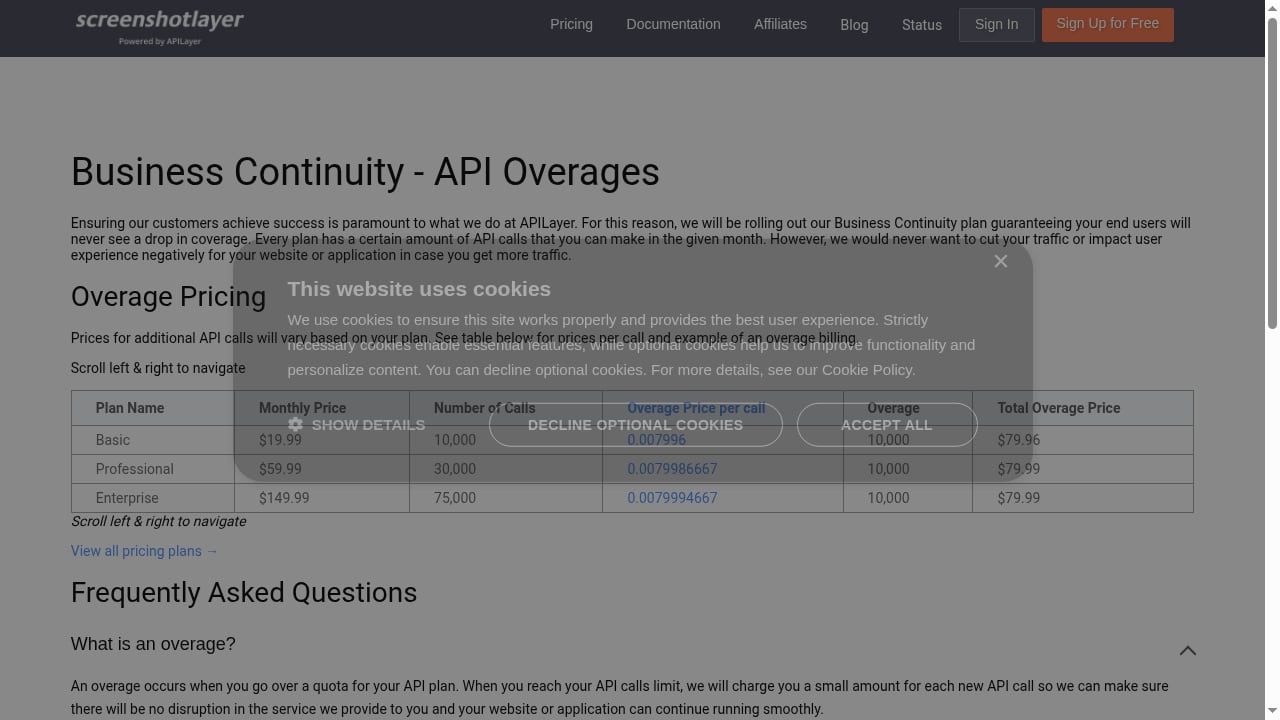Select the 'Enterprise' plan name cell
The width and height of the screenshot is (1280, 720).
click(x=153, y=498)
